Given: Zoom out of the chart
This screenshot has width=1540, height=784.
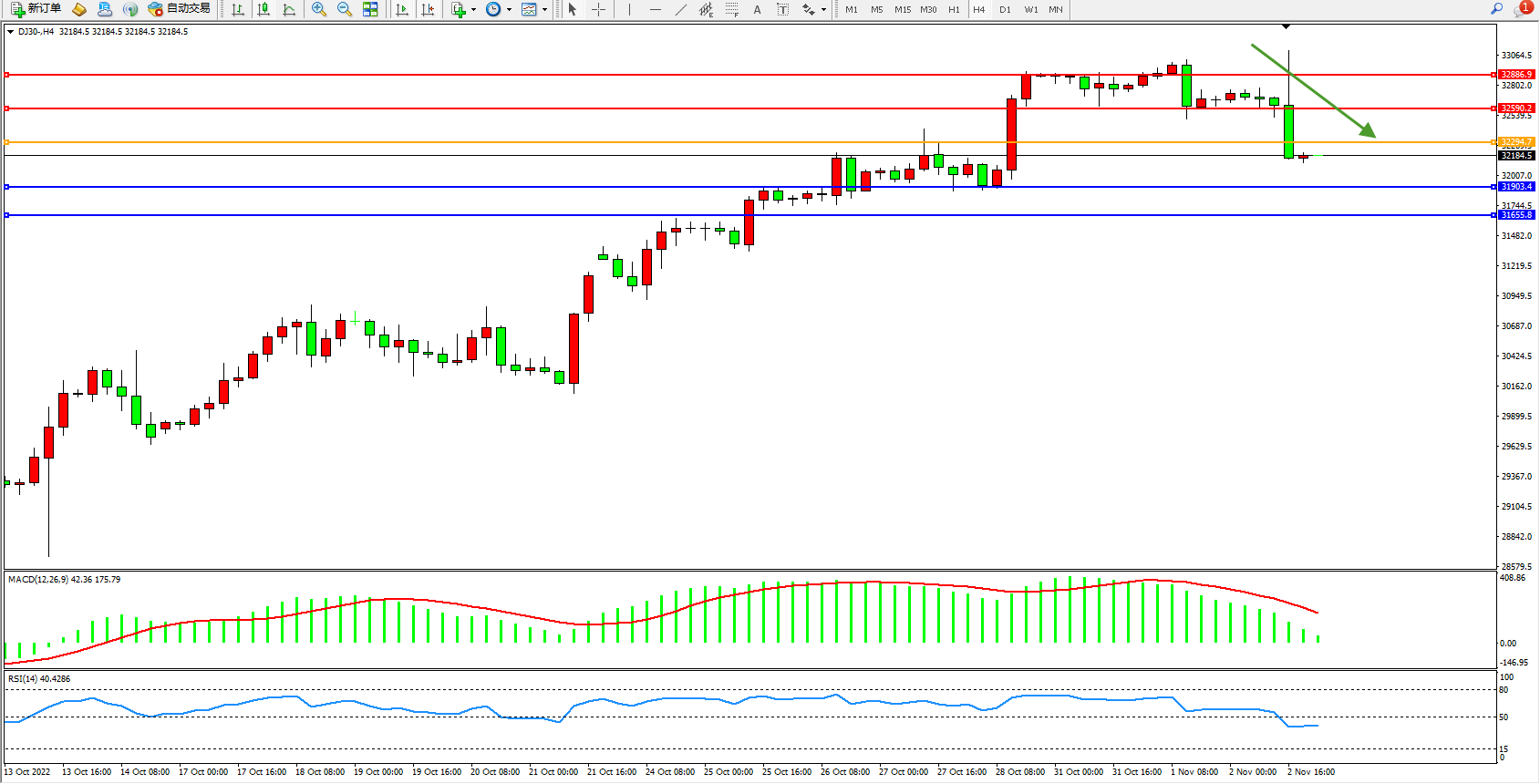Looking at the screenshot, I should pos(344,9).
